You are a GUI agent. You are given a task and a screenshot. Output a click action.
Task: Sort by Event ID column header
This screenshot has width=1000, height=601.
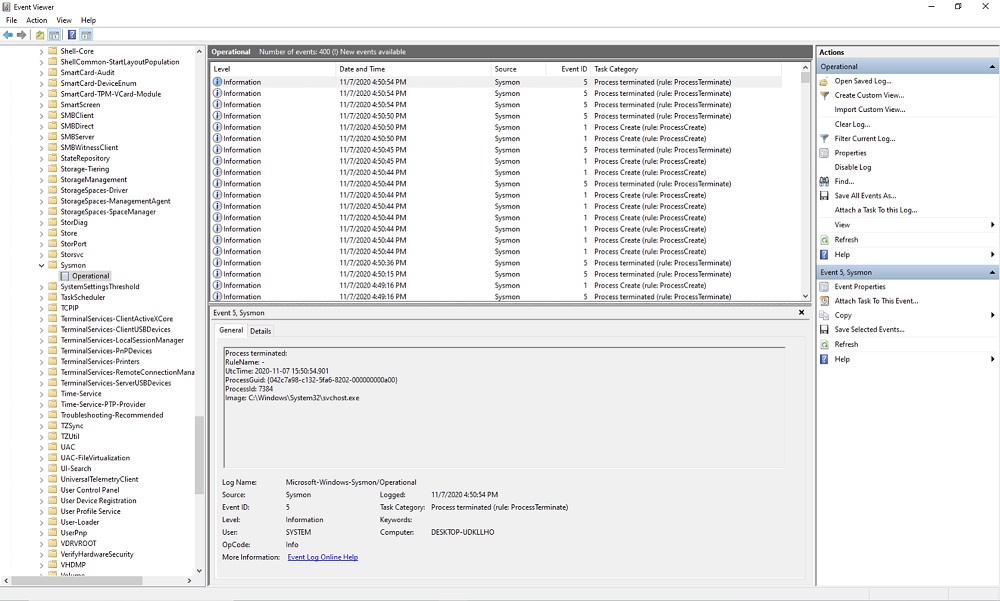(573, 69)
